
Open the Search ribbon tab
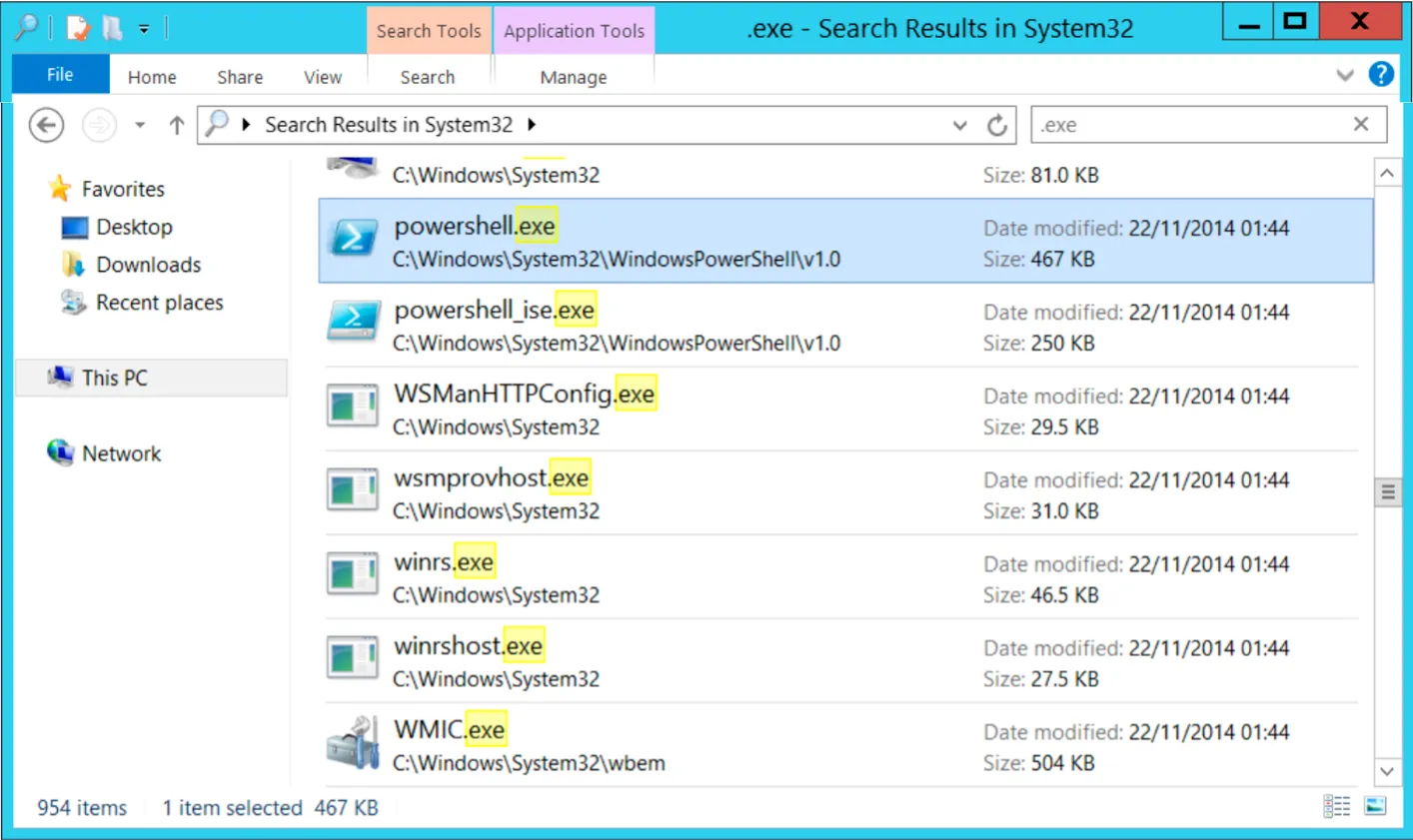pyautogui.click(x=428, y=77)
